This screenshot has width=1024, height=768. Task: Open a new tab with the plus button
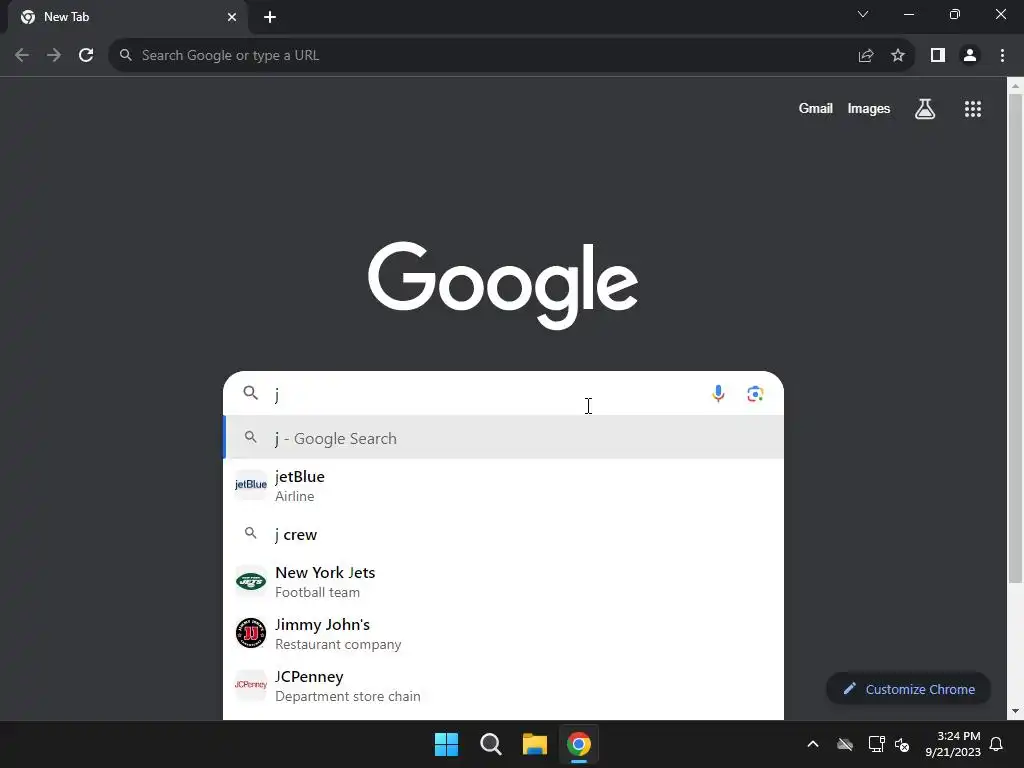click(270, 17)
